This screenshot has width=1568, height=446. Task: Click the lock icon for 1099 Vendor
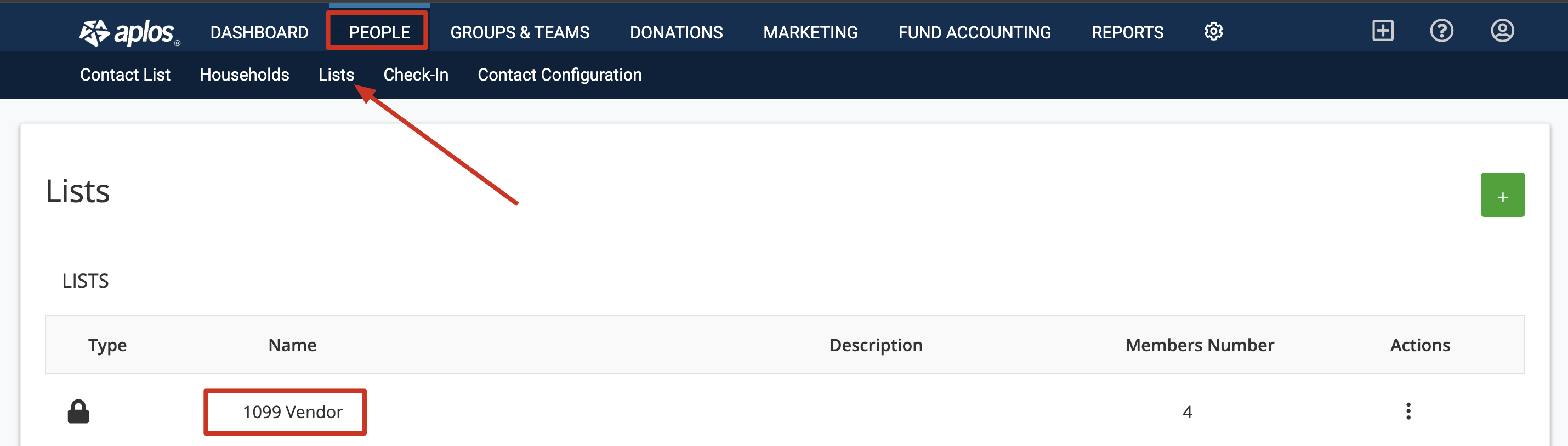[x=78, y=412]
